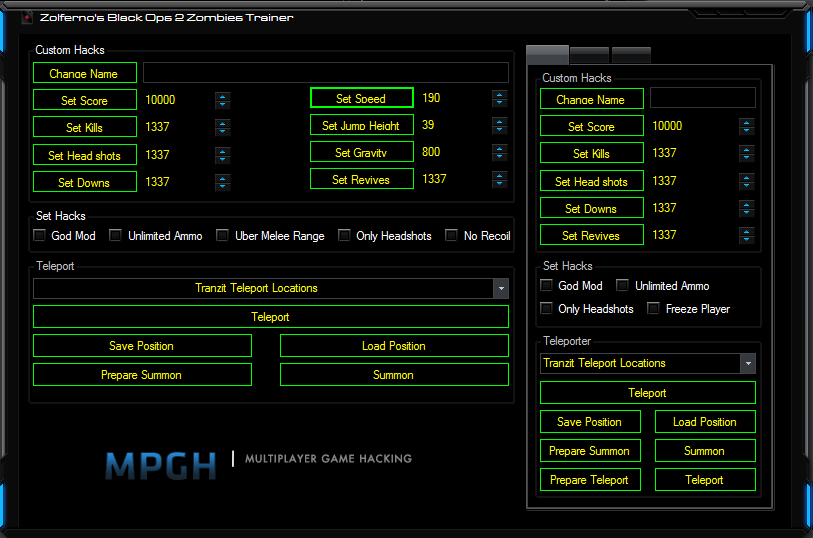
Task: Open the Tranzit locations dropdown in the Teleport group
Action: pyautogui.click(x=501, y=288)
